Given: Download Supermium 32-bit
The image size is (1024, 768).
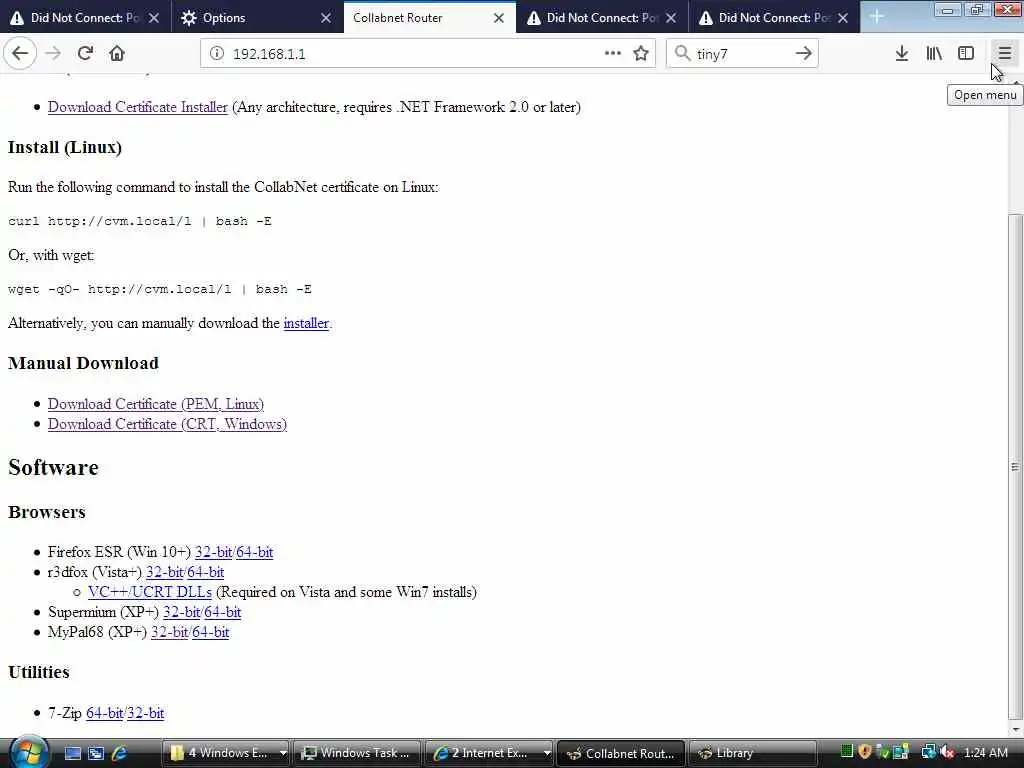Looking at the screenshot, I should pos(182,613).
